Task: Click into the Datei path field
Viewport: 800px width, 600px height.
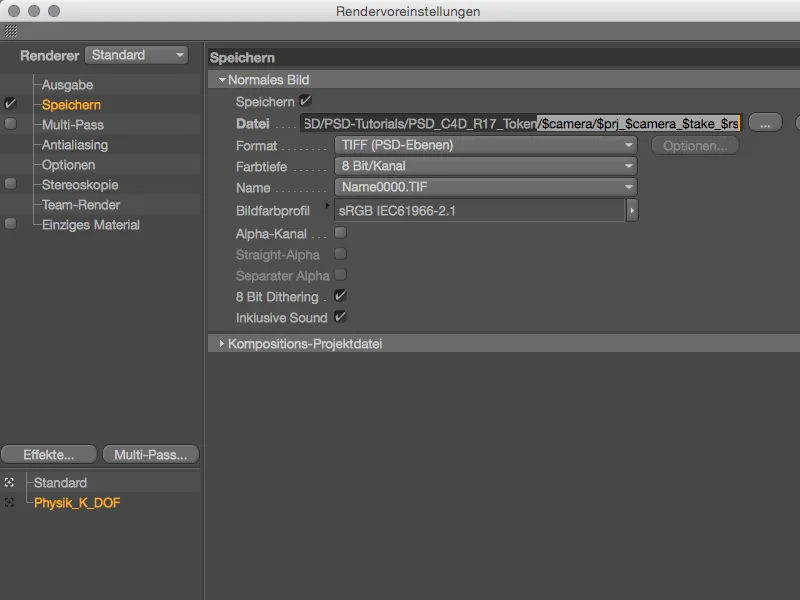Action: pos(520,123)
